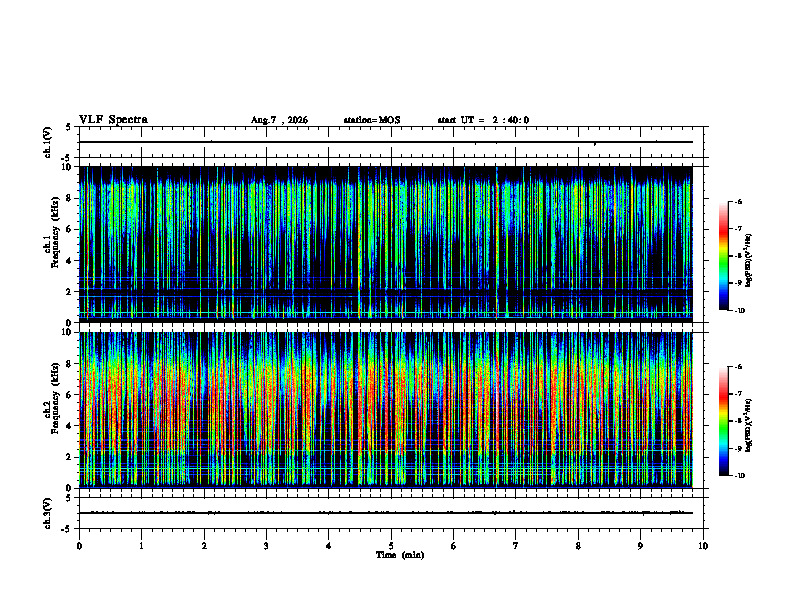Select the ch.1 color bar log(PSD) label

[x=749, y=261]
